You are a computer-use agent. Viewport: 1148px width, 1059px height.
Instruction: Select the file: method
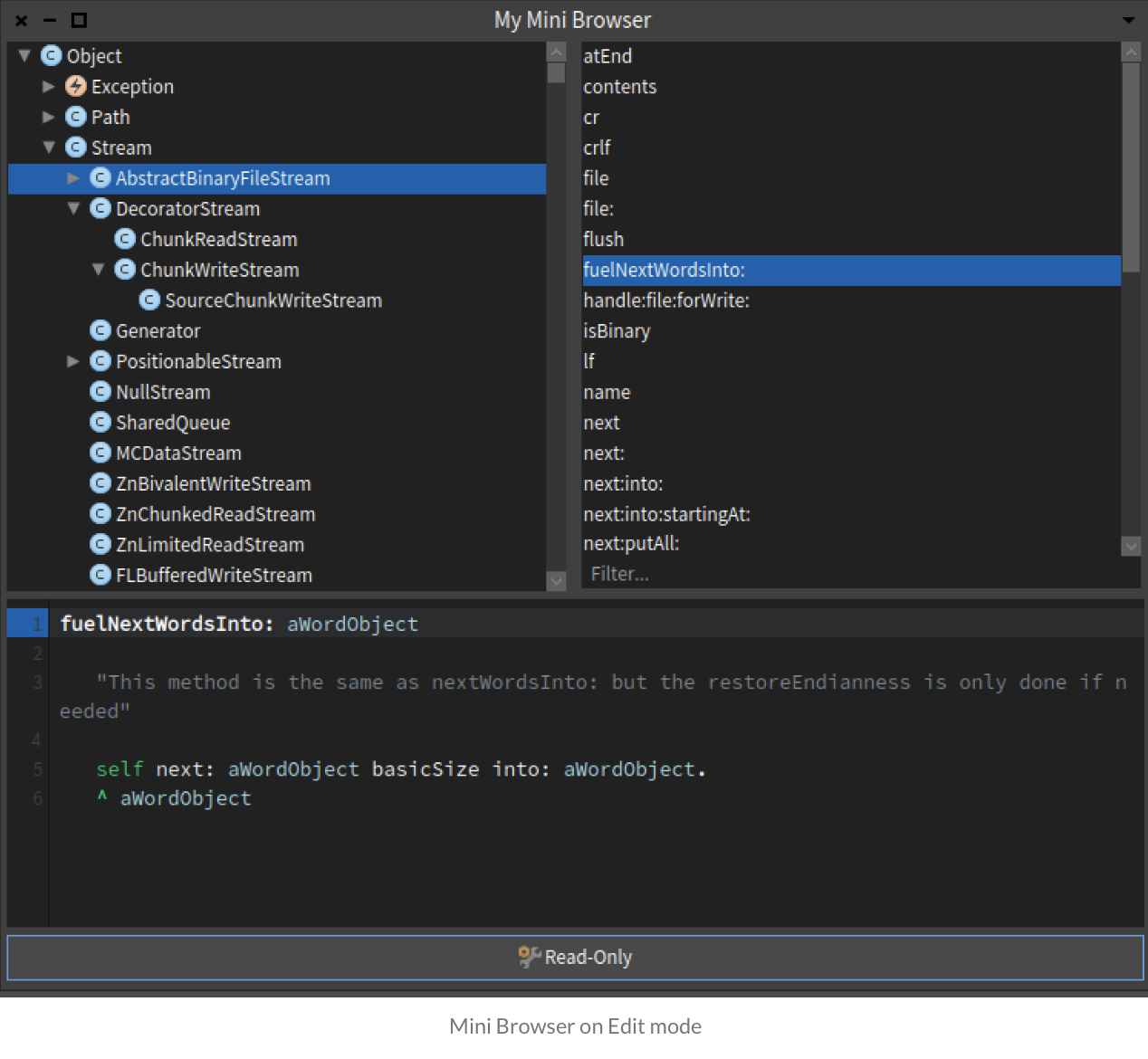pyautogui.click(x=851, y=209)
